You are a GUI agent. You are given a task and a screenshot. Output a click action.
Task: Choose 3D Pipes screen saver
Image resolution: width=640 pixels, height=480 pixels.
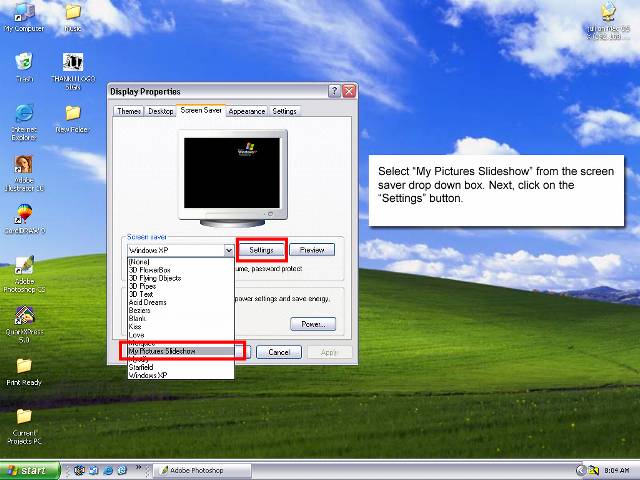pos(181,286)
